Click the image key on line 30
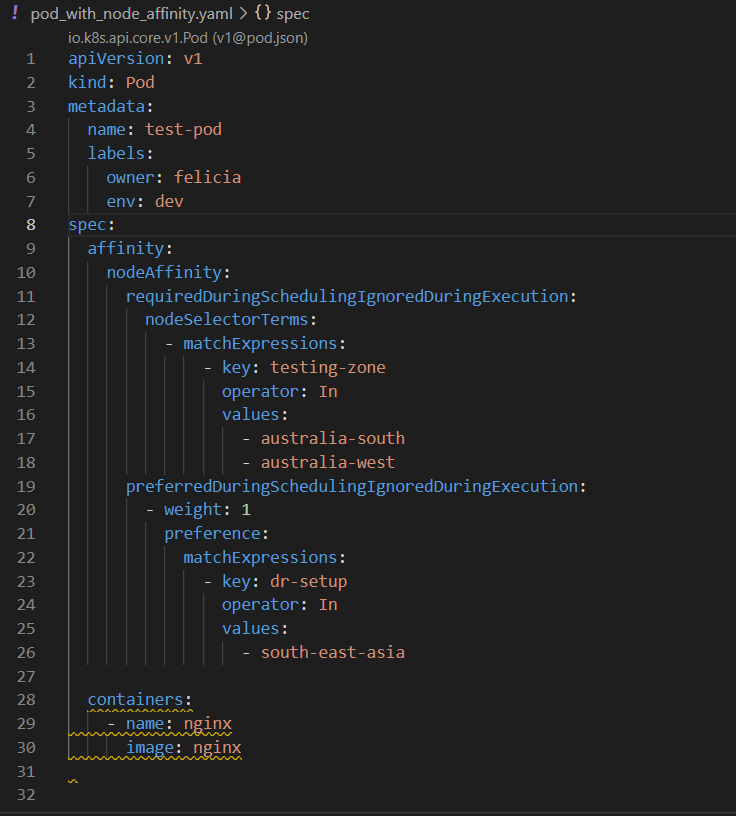 pos(150,748)
